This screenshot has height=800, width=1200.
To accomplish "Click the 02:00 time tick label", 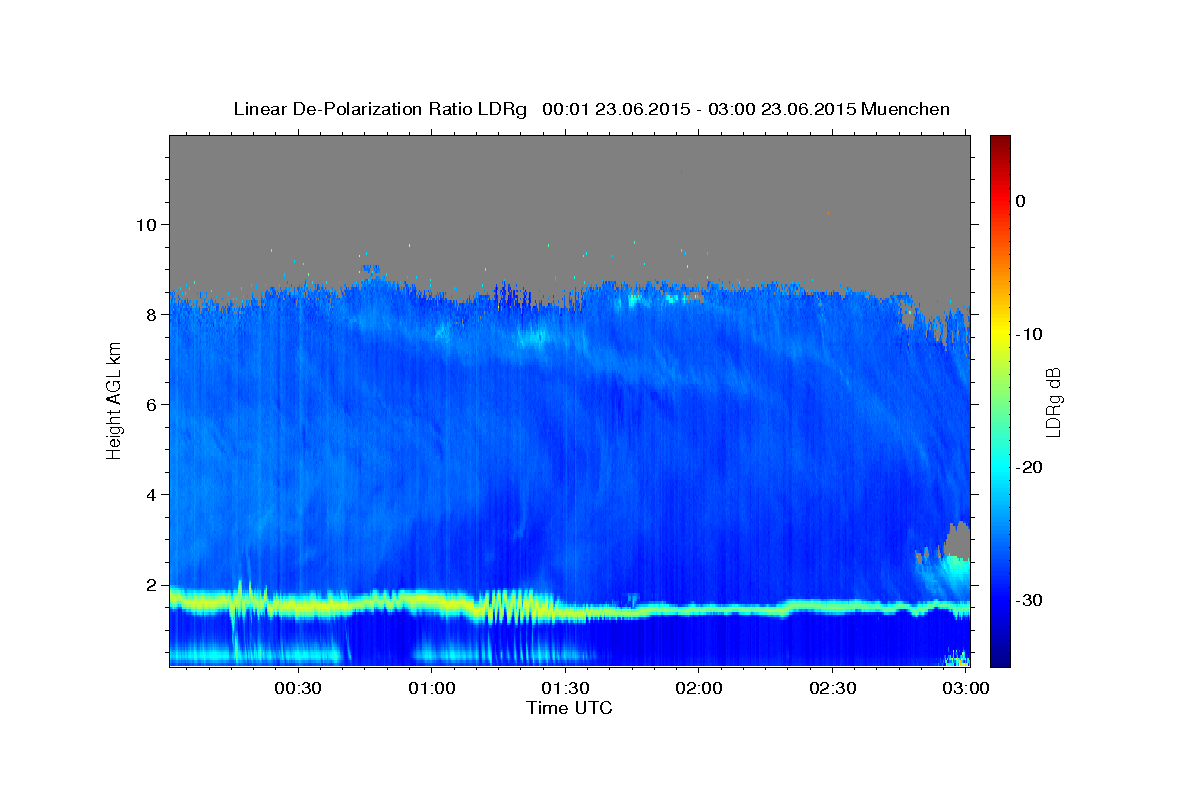I will pyautogui.click(x=698, y=689).
